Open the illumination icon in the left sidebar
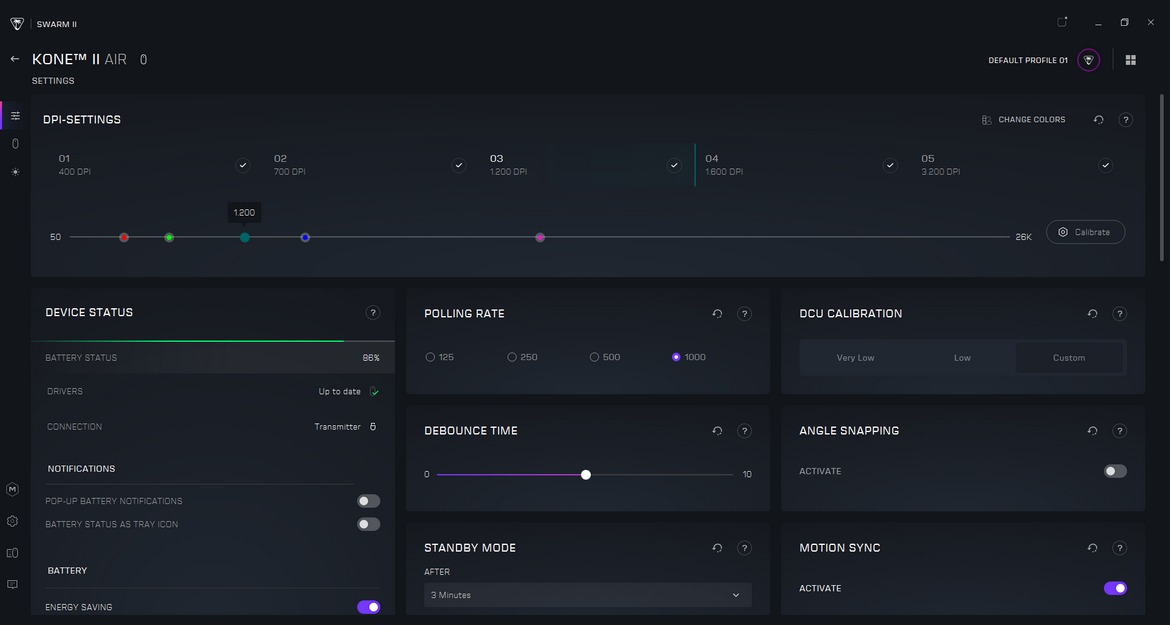 (15, 172)
